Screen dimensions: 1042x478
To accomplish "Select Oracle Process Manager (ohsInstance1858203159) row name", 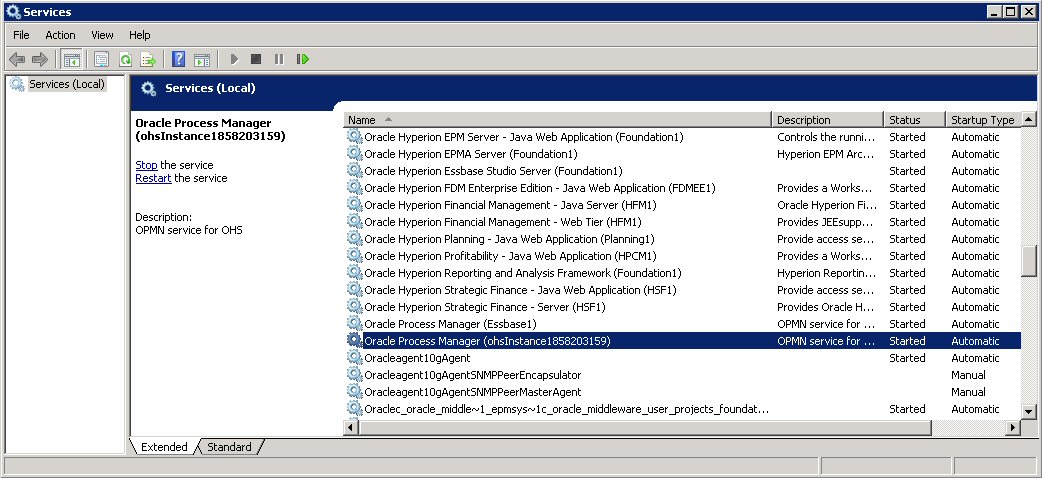I will pos(487,341).
